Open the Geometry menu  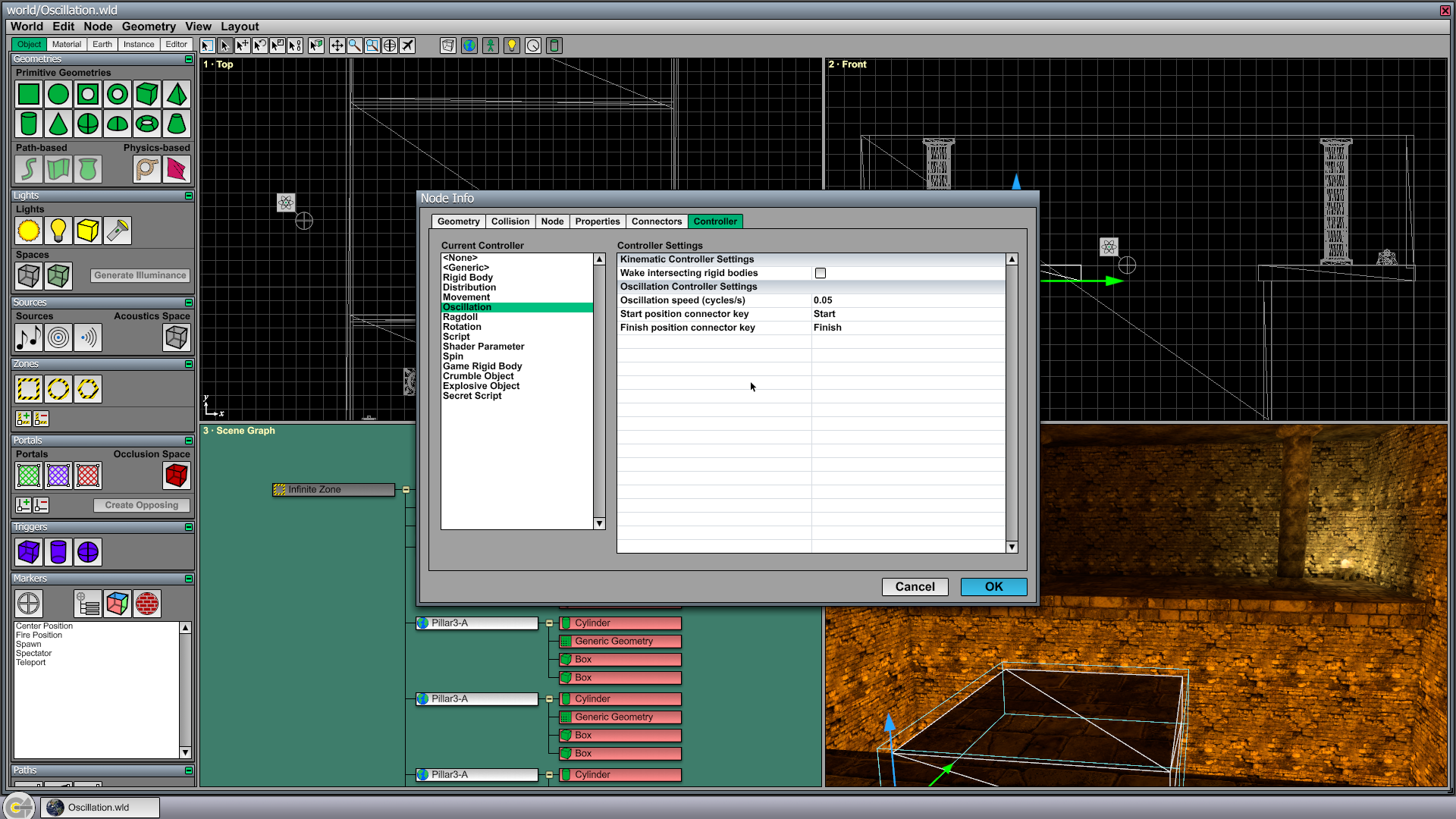point(149,27)
